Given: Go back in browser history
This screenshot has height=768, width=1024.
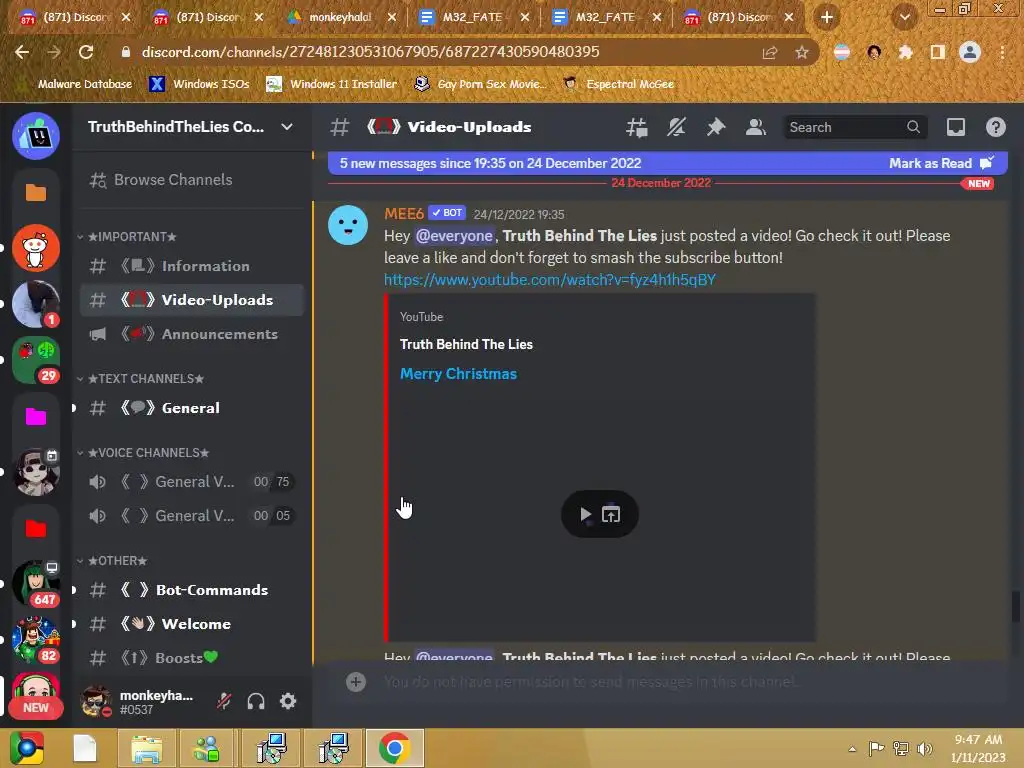Looking at the screenshot, I should pos(22,52).
